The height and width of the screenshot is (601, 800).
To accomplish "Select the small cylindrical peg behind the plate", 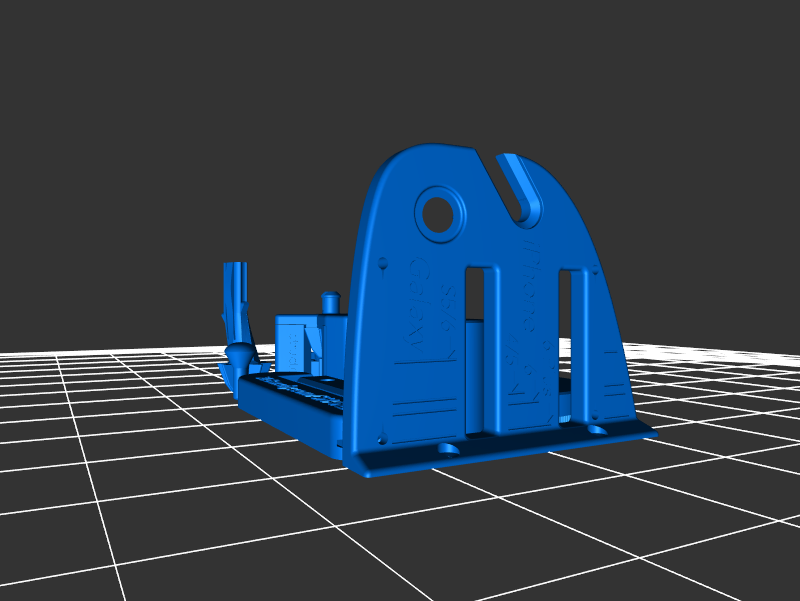I will pos(329,301).
